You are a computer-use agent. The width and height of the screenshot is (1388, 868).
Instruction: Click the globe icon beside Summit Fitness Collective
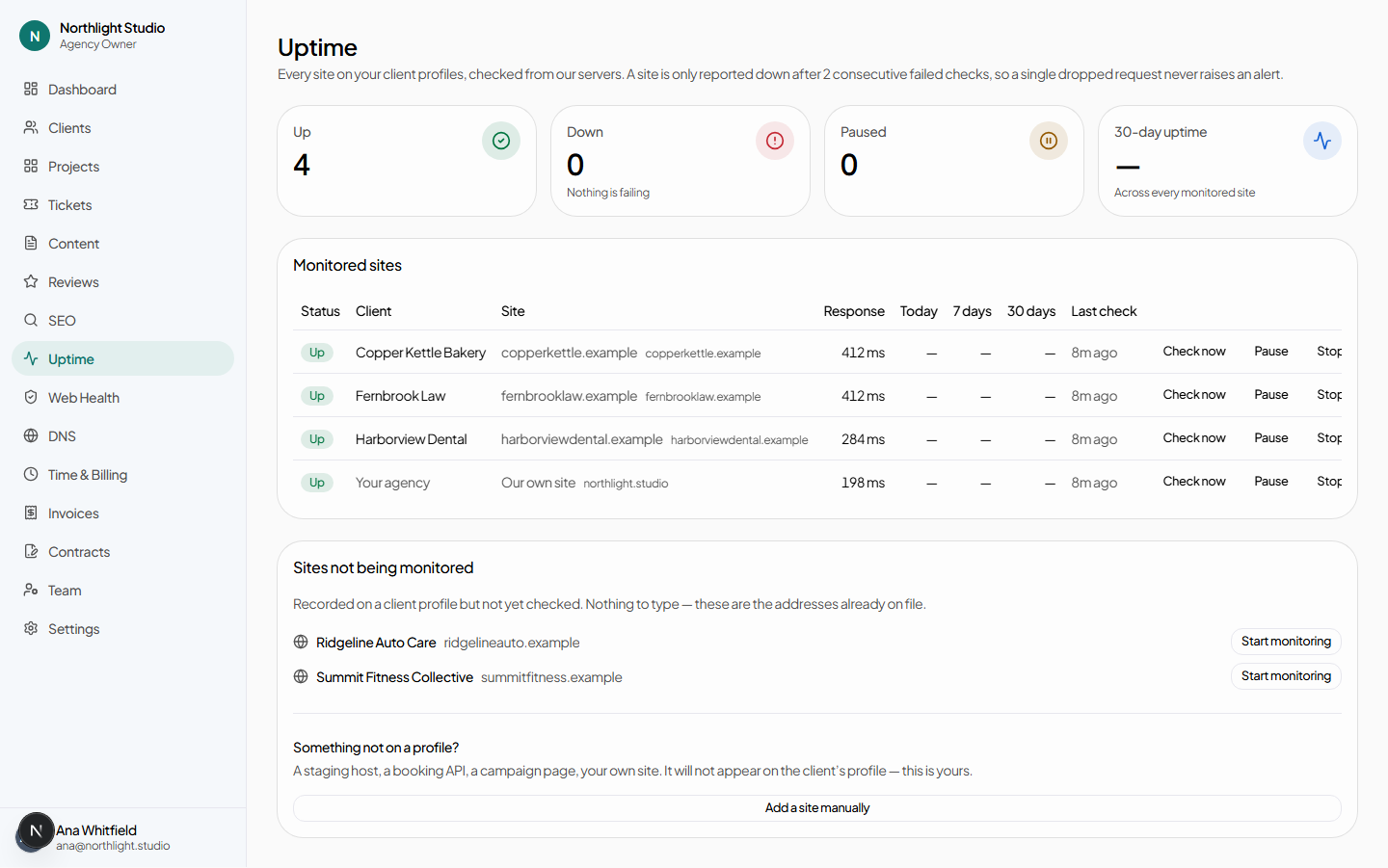tap(301, 676)
